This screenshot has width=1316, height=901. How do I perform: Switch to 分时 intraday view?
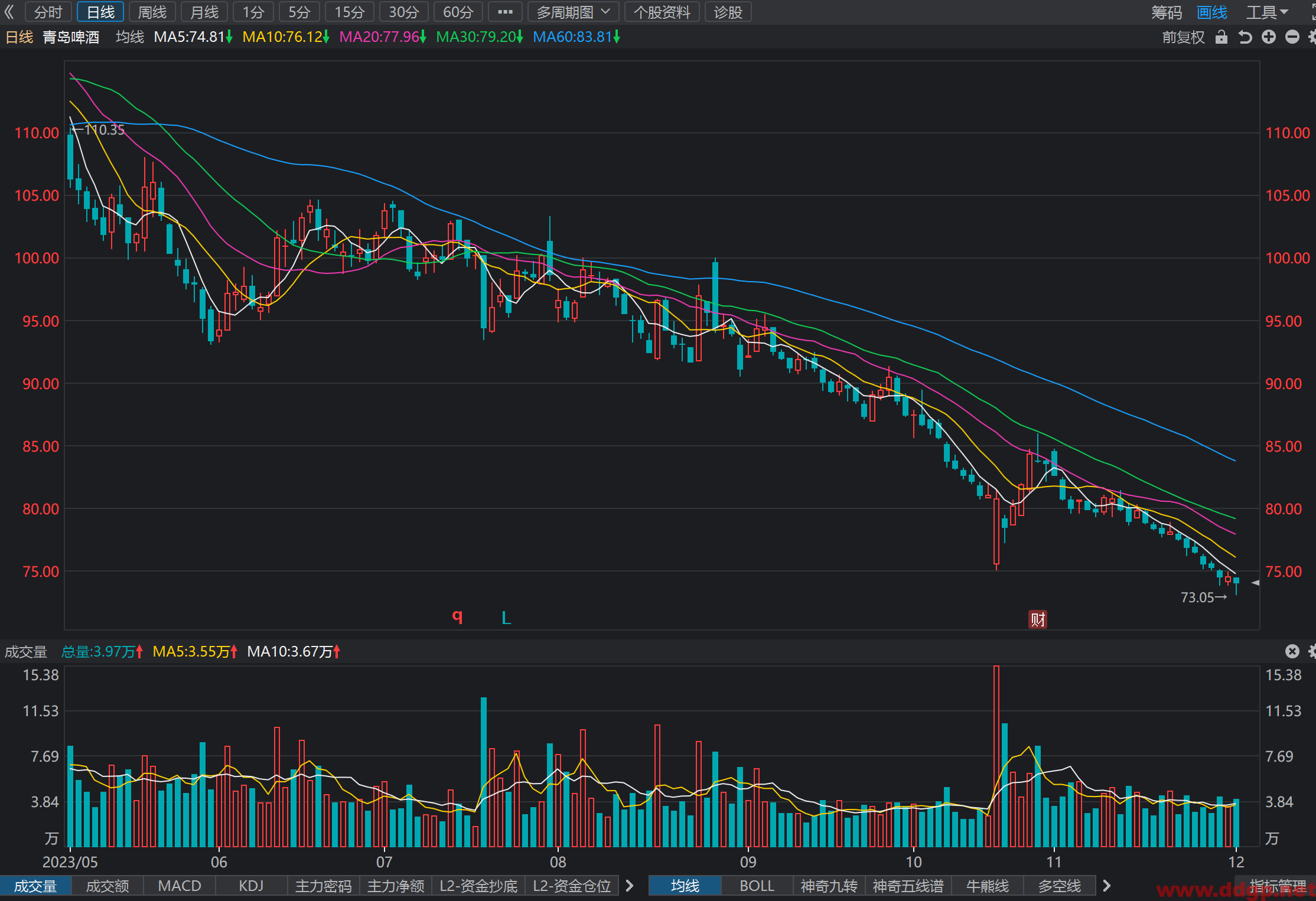click(48, 12)
